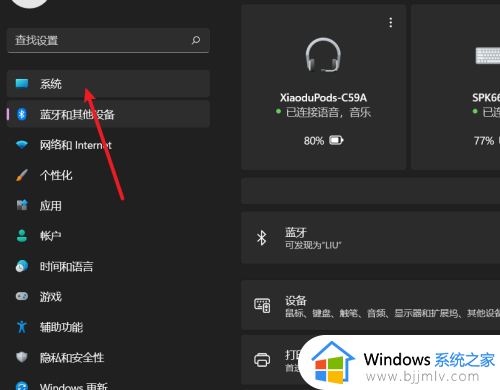
Task: Click the SPK keyboard device icon
Action: [488, 55]
